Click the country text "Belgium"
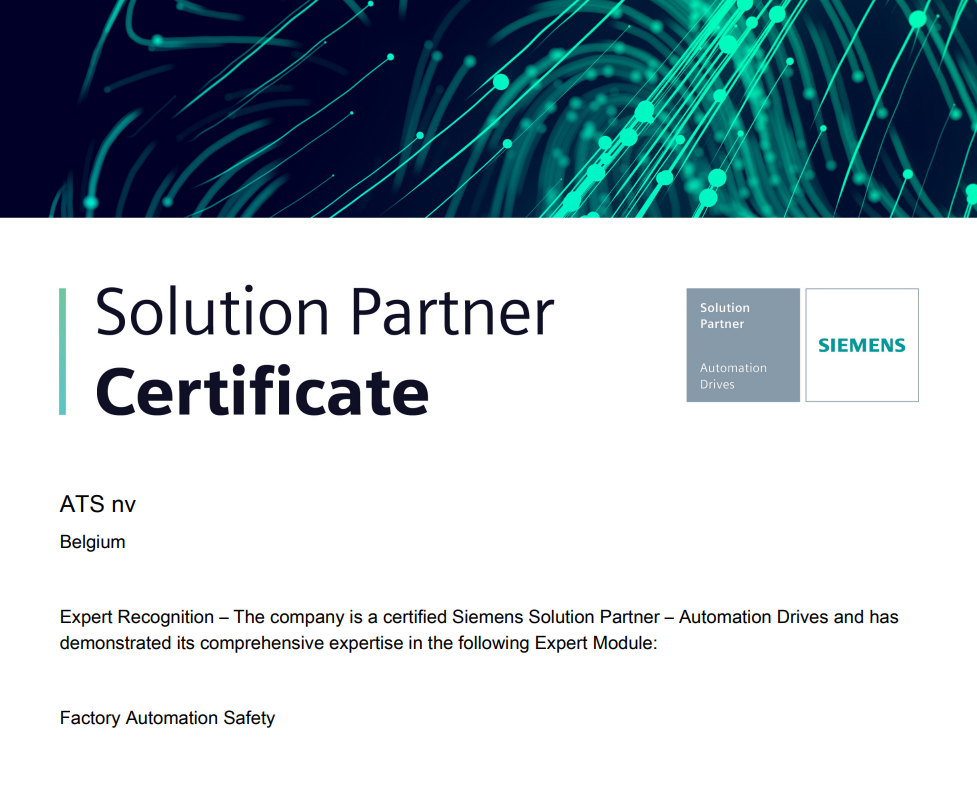 92,542
